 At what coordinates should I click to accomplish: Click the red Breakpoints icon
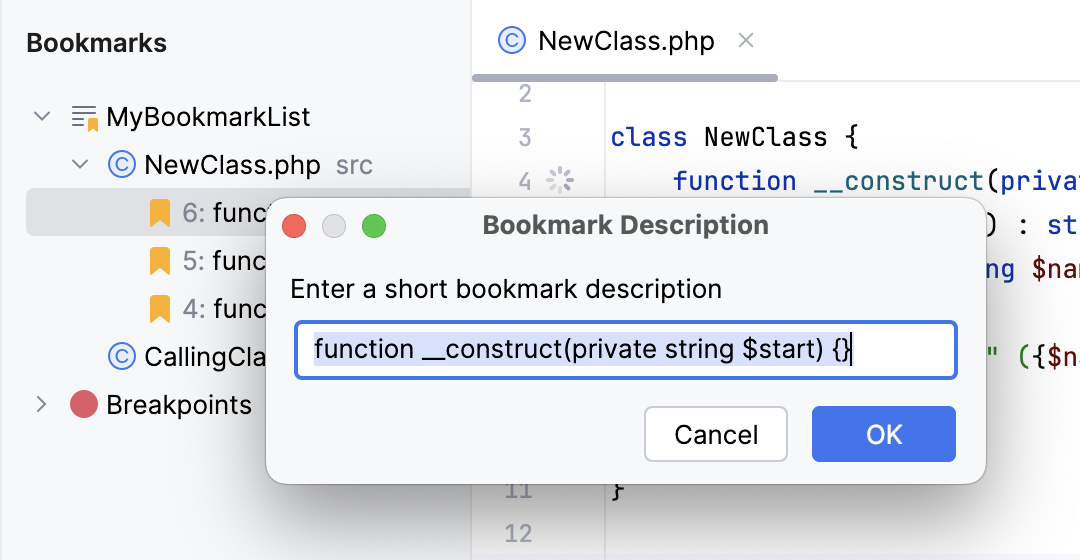tap(84, 405)
